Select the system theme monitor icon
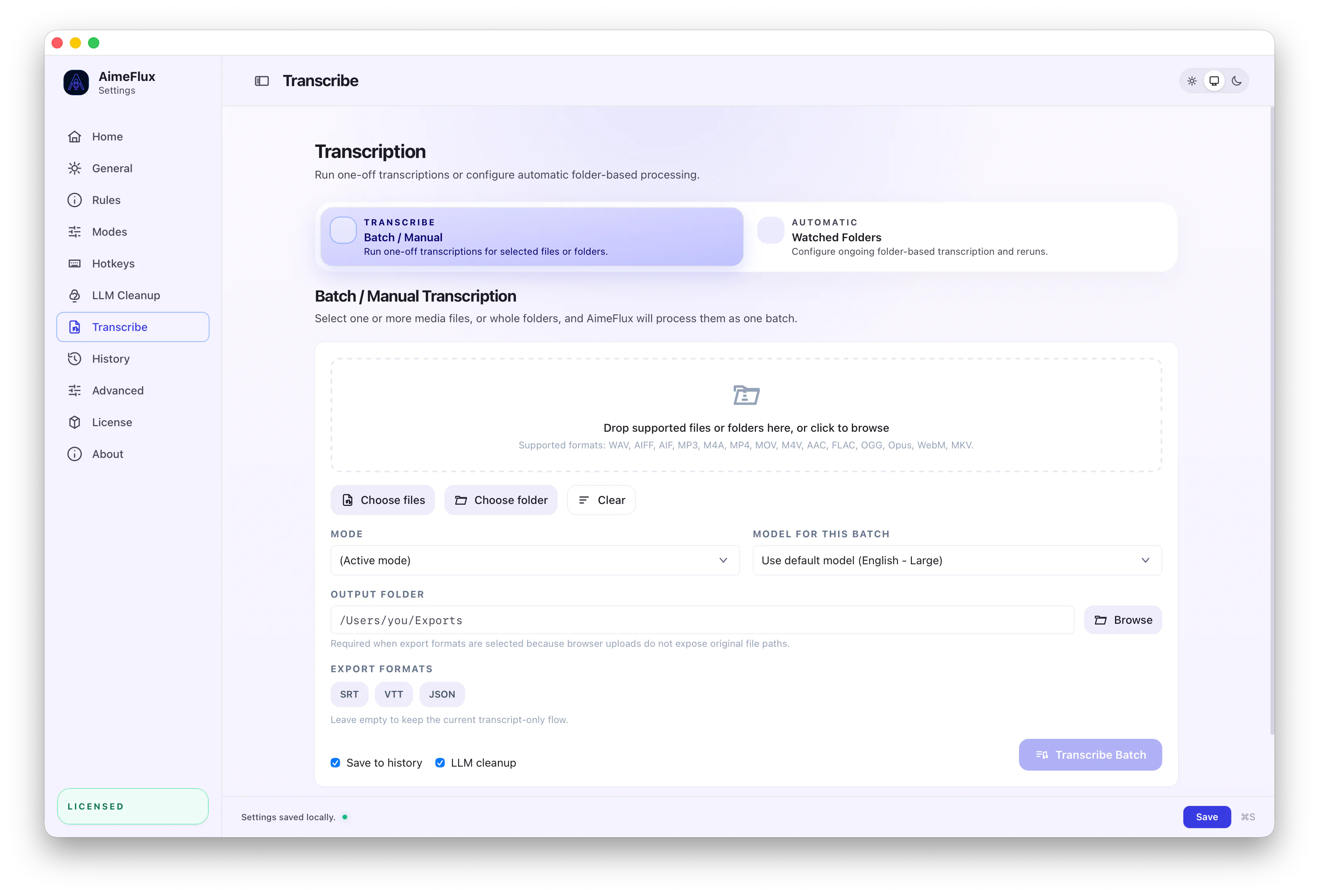 1214,81
